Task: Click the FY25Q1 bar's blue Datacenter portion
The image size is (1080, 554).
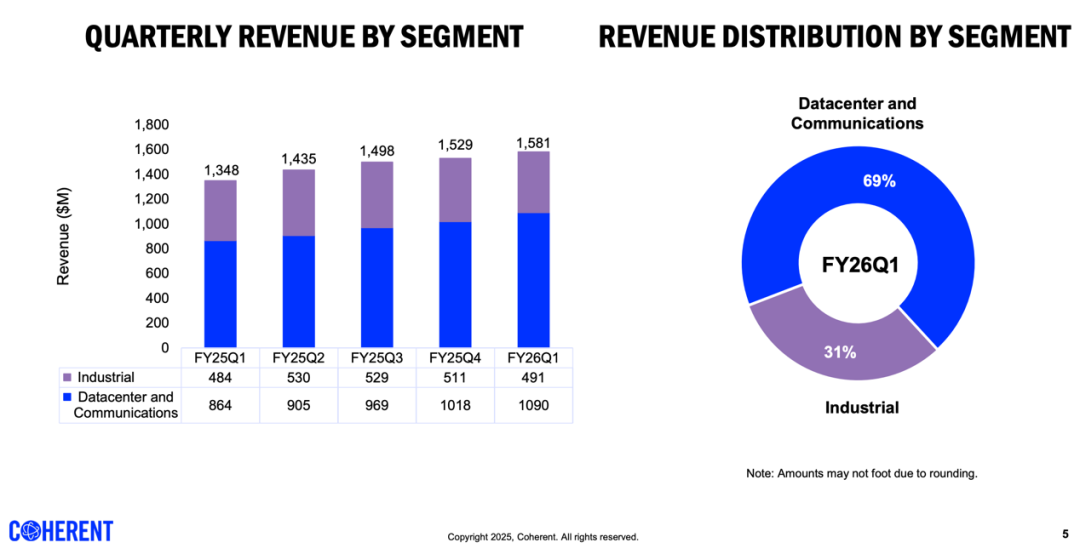Action: (x=220, y=294)
